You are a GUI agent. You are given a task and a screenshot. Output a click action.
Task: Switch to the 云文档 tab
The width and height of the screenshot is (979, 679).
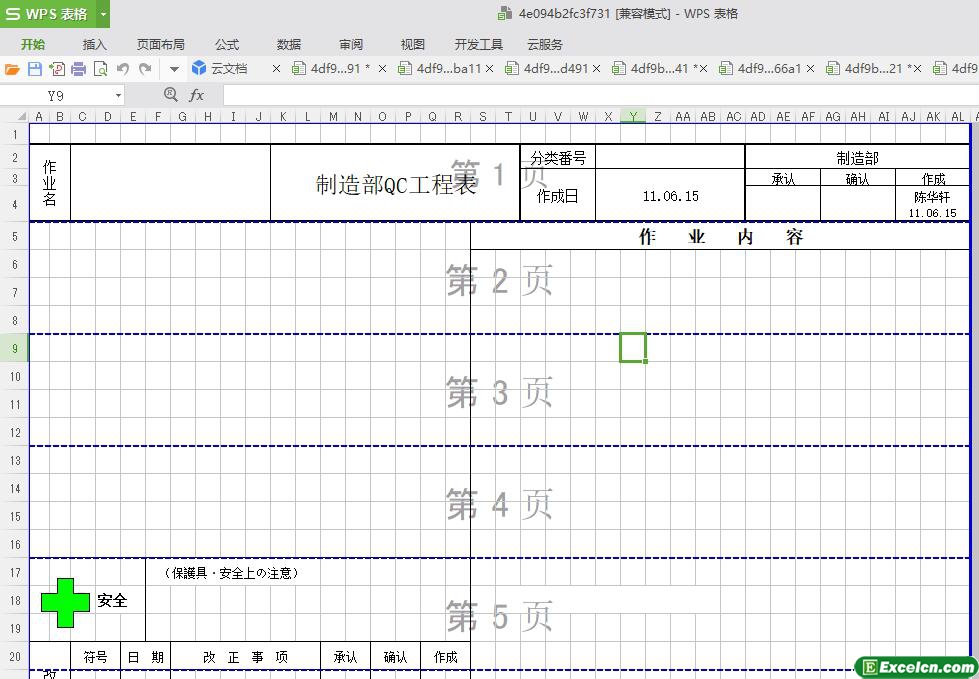[228, 69]
